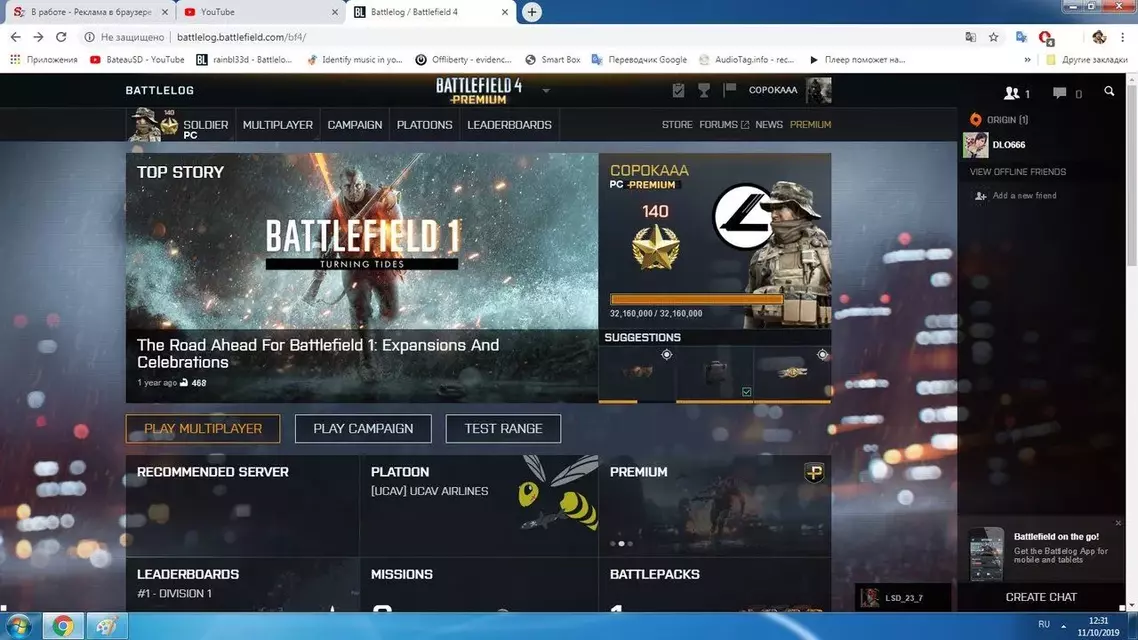Expand the Battlefield 4 game selector dropdown arrow
The height and width of the screenshot is (640, 1138).
546,91
